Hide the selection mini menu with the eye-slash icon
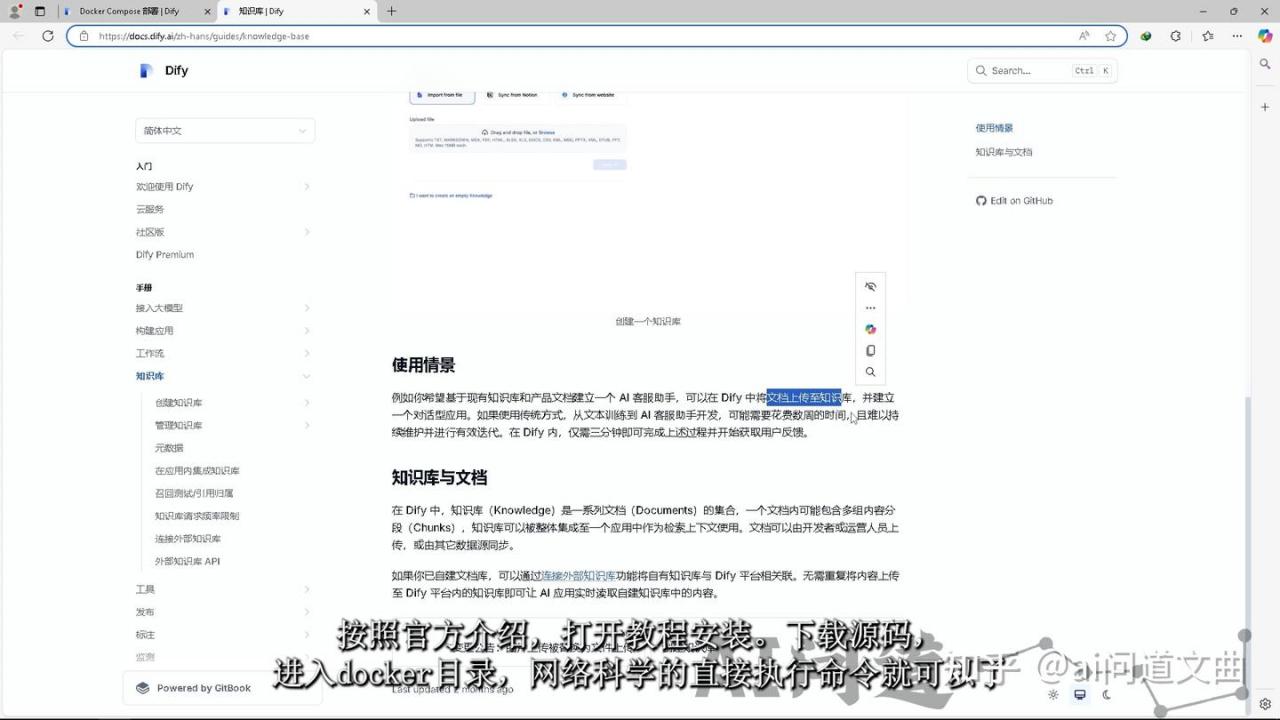Screen dimensions: 1280x720 (870, 287)
